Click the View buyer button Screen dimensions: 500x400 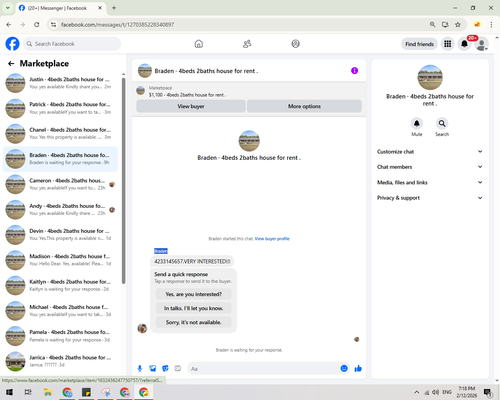[x=191, y=106]
